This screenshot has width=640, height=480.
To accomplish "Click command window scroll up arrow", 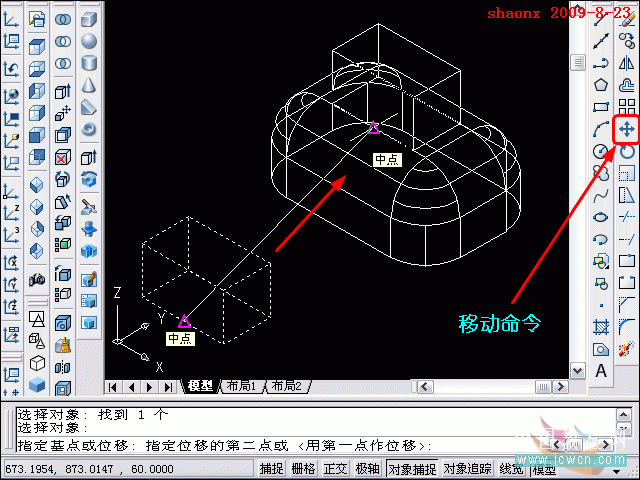I will (x=624, y=415).
